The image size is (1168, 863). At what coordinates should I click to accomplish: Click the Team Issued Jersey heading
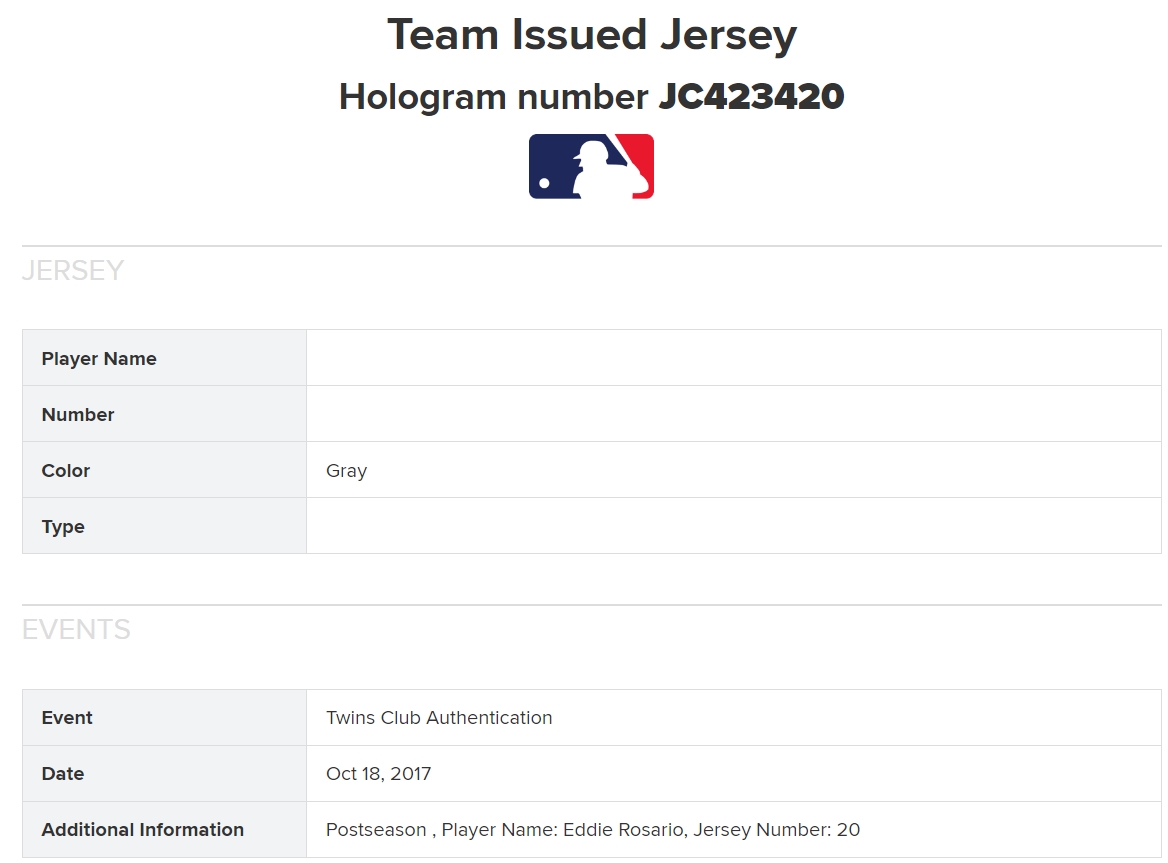tap(592, 35)
